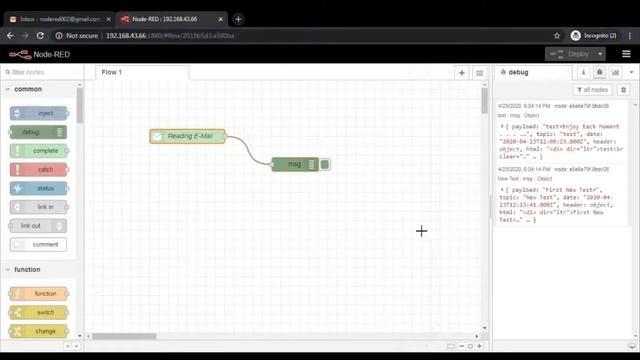Viewport: 640px width, 360px height.
Task: Close the Node-RED browser tab
Action: (x=220, y=19)
